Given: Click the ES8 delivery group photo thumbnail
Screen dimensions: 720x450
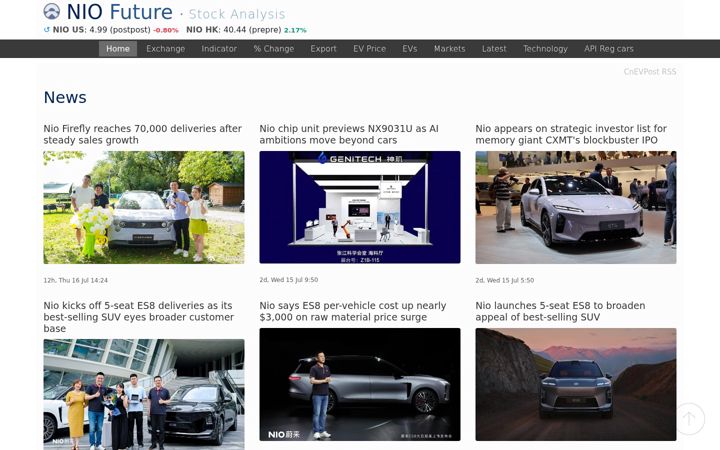Looking at the screenshot, I should [x=144, y=394].
